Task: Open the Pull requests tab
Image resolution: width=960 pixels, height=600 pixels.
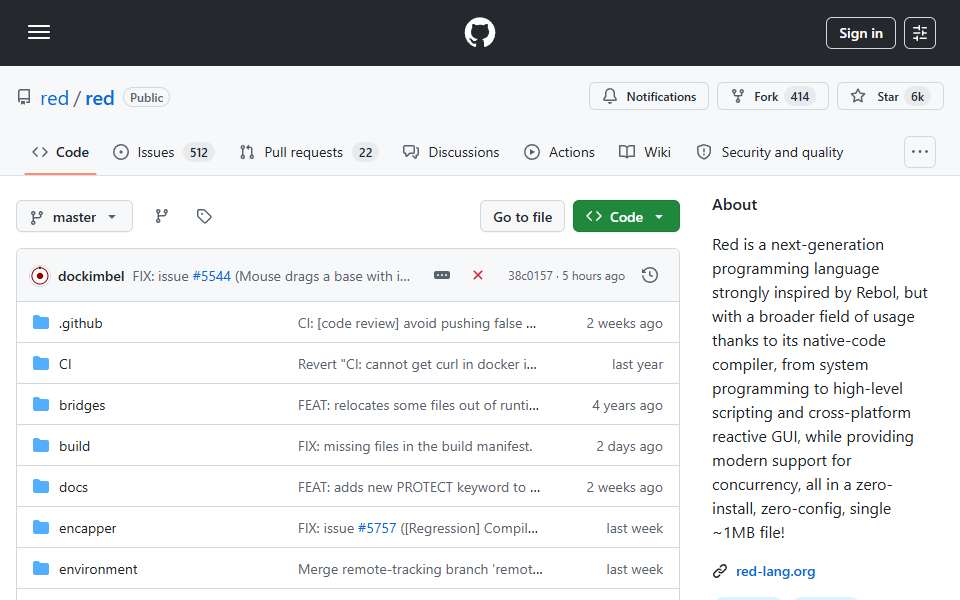Action: tap(309, 152)
